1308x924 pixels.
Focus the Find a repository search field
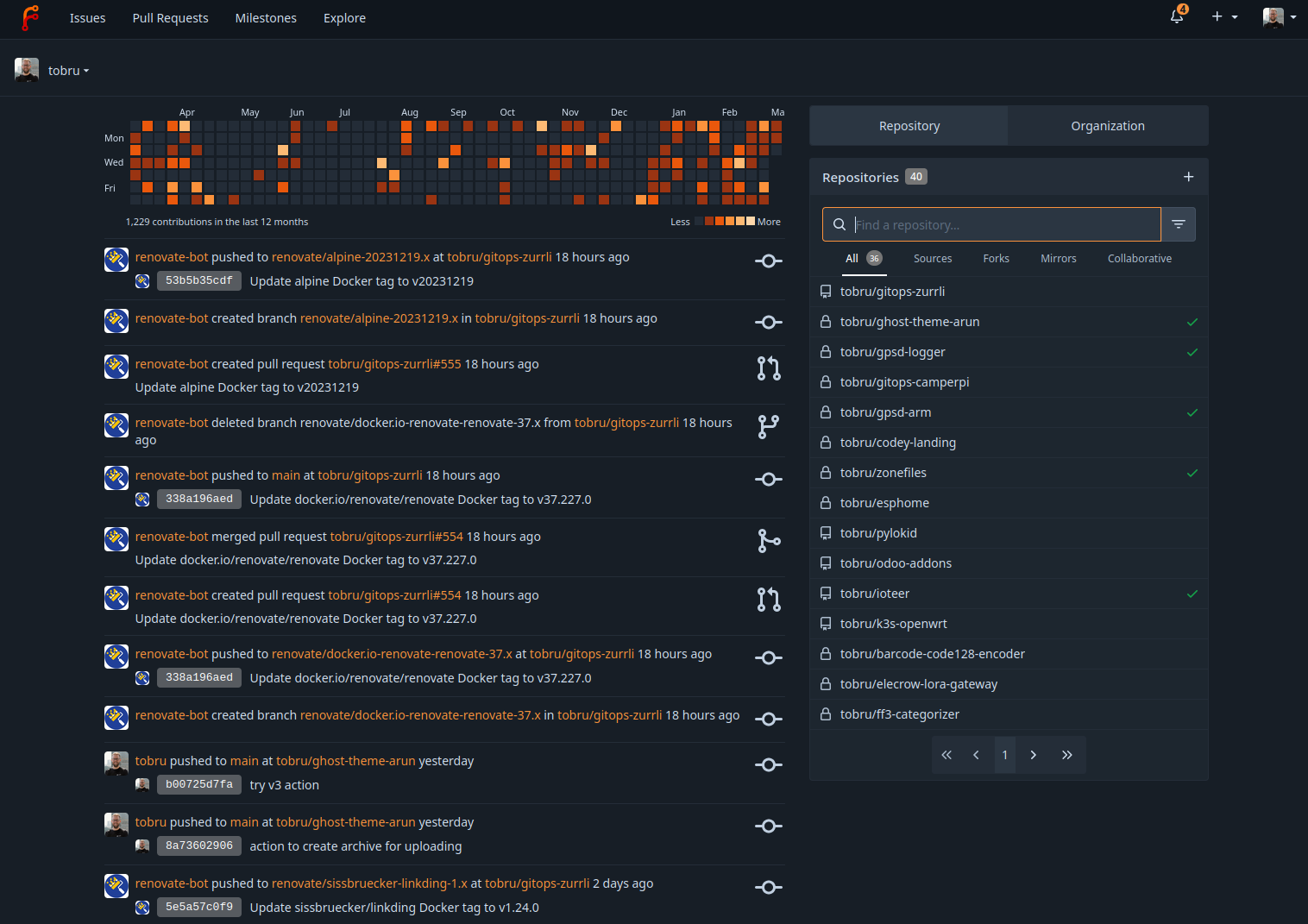[992, 224]
